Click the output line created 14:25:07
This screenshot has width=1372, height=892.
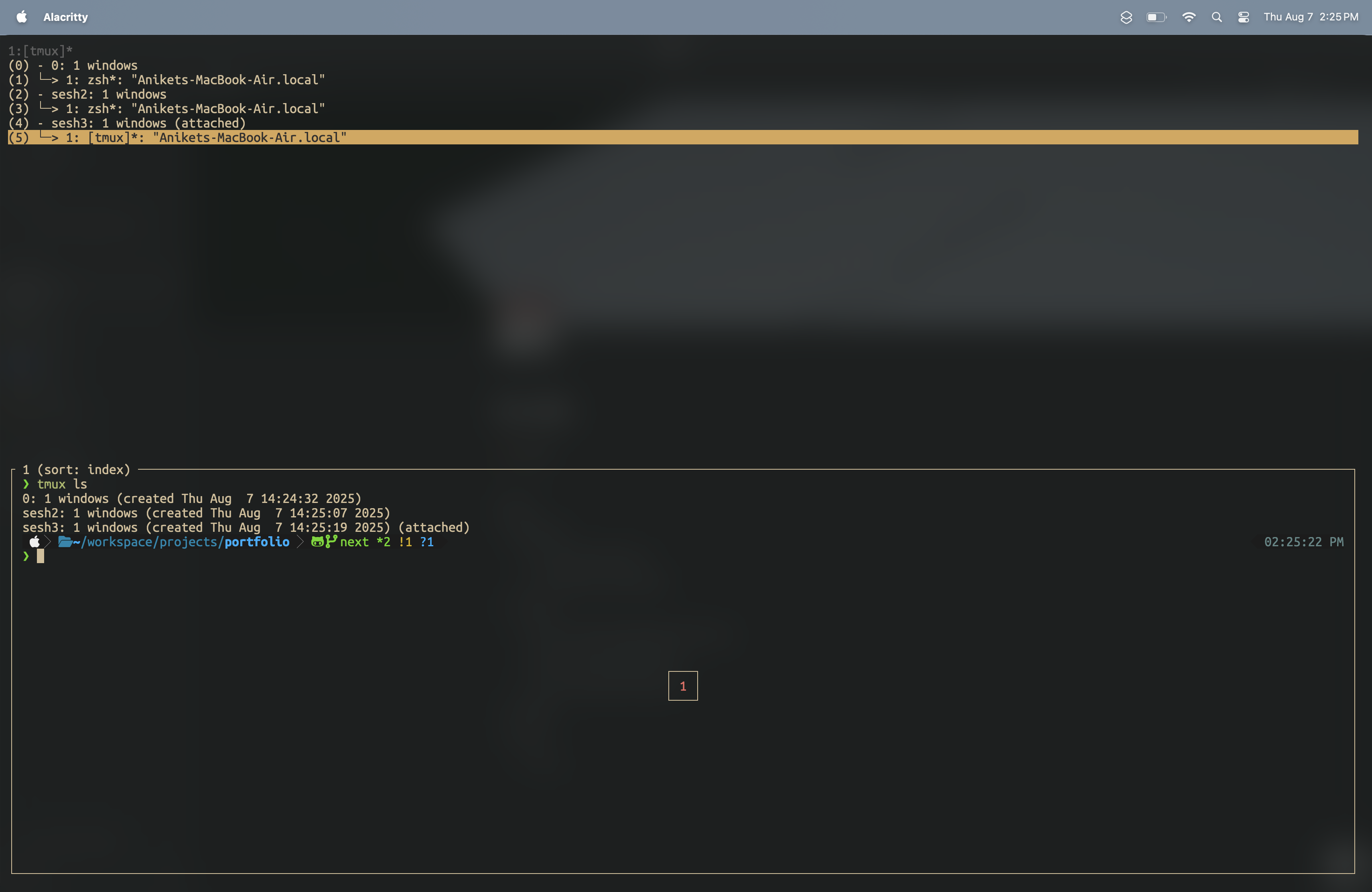point(206,513)
